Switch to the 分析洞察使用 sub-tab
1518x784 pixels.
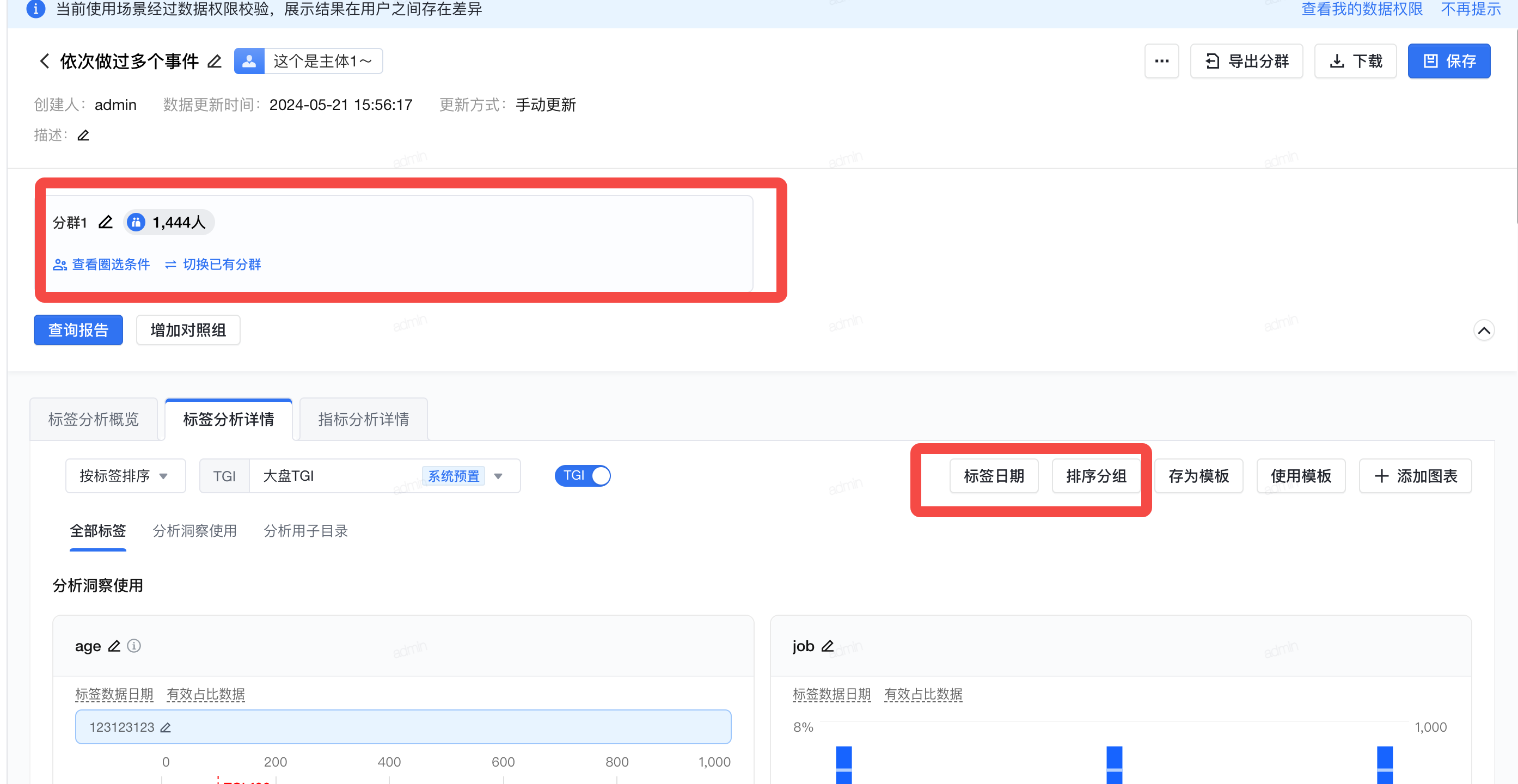(x=194, y=531)
